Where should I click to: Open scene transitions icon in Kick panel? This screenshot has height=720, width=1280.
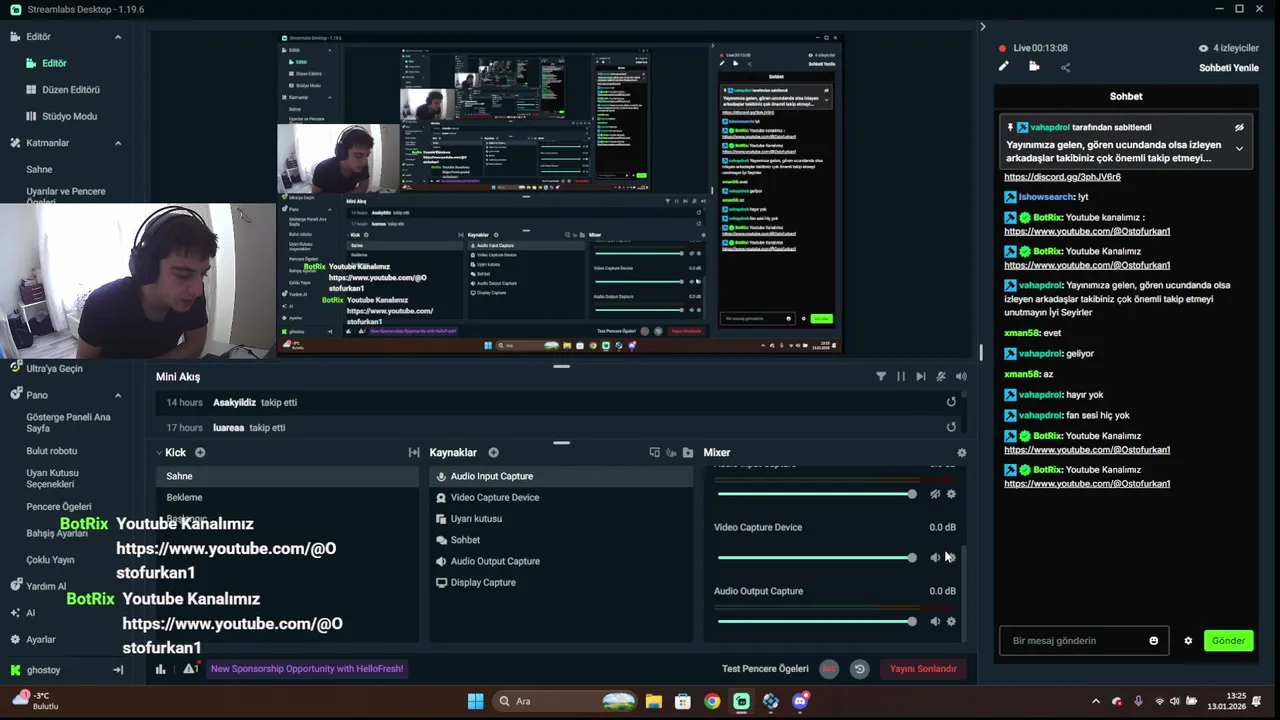pos(414,452)
